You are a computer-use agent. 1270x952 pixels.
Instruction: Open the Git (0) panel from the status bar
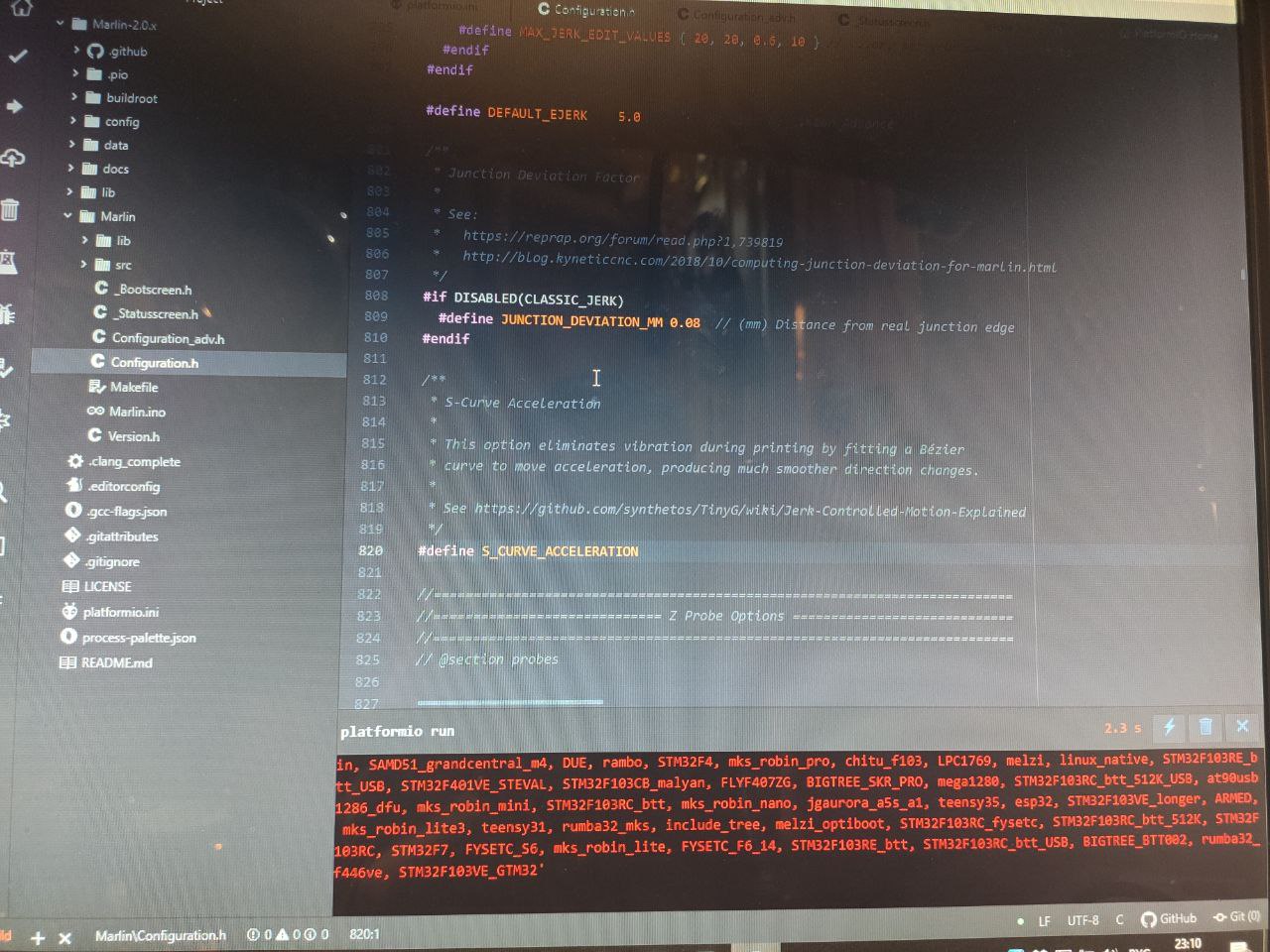[1236, 917]
